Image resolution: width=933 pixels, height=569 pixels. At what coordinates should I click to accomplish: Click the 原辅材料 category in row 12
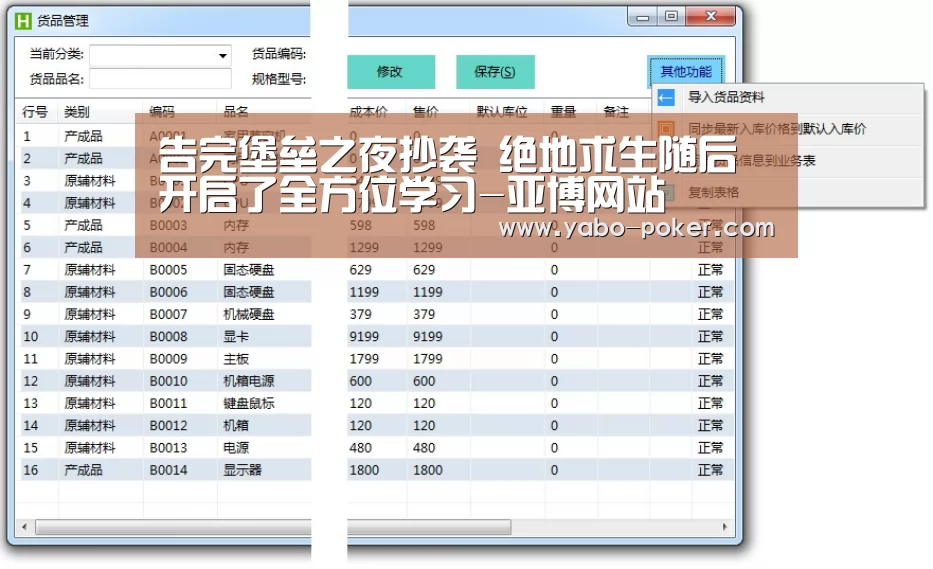point(89,381)
